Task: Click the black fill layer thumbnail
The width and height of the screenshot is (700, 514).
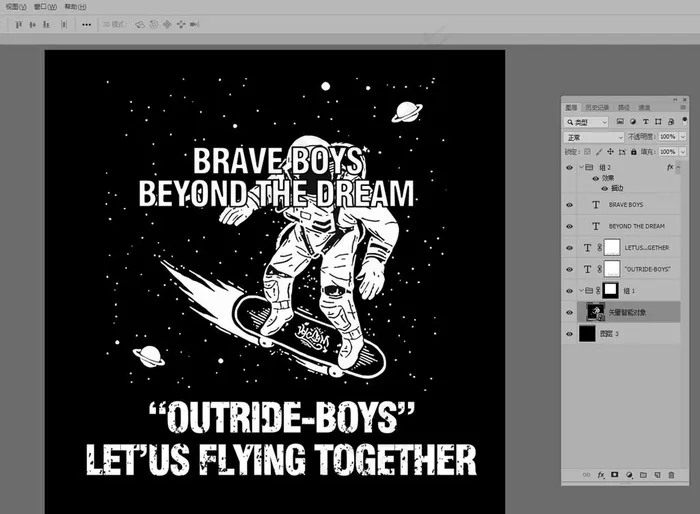Action: [587, 334]
